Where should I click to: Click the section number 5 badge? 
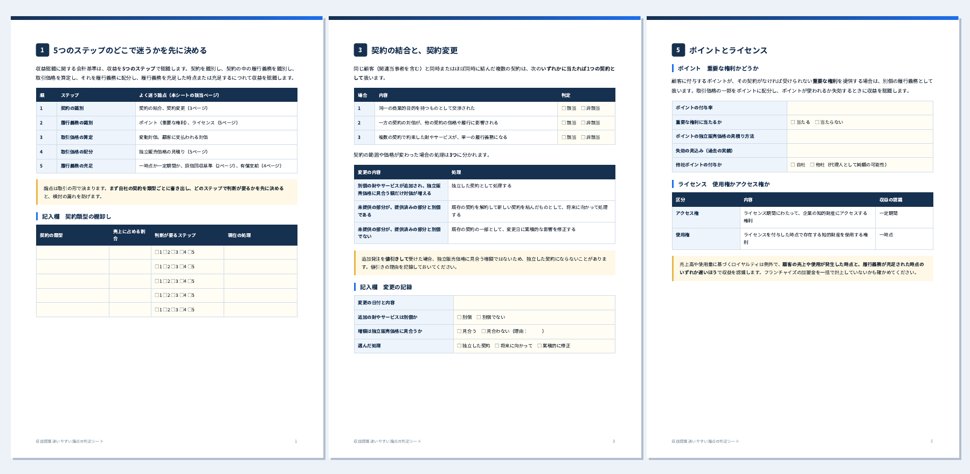678,50
